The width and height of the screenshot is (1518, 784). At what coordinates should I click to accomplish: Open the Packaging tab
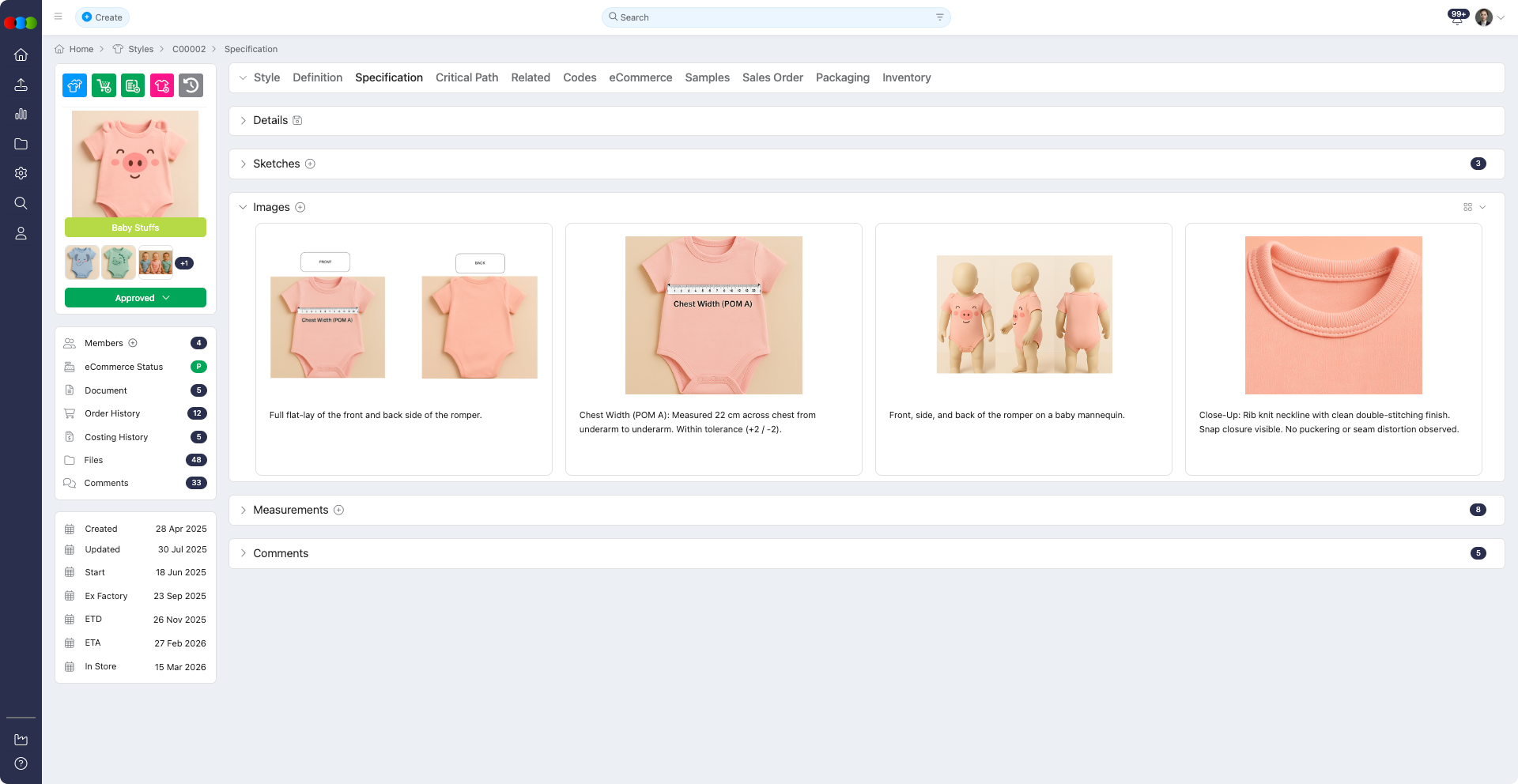842,77
